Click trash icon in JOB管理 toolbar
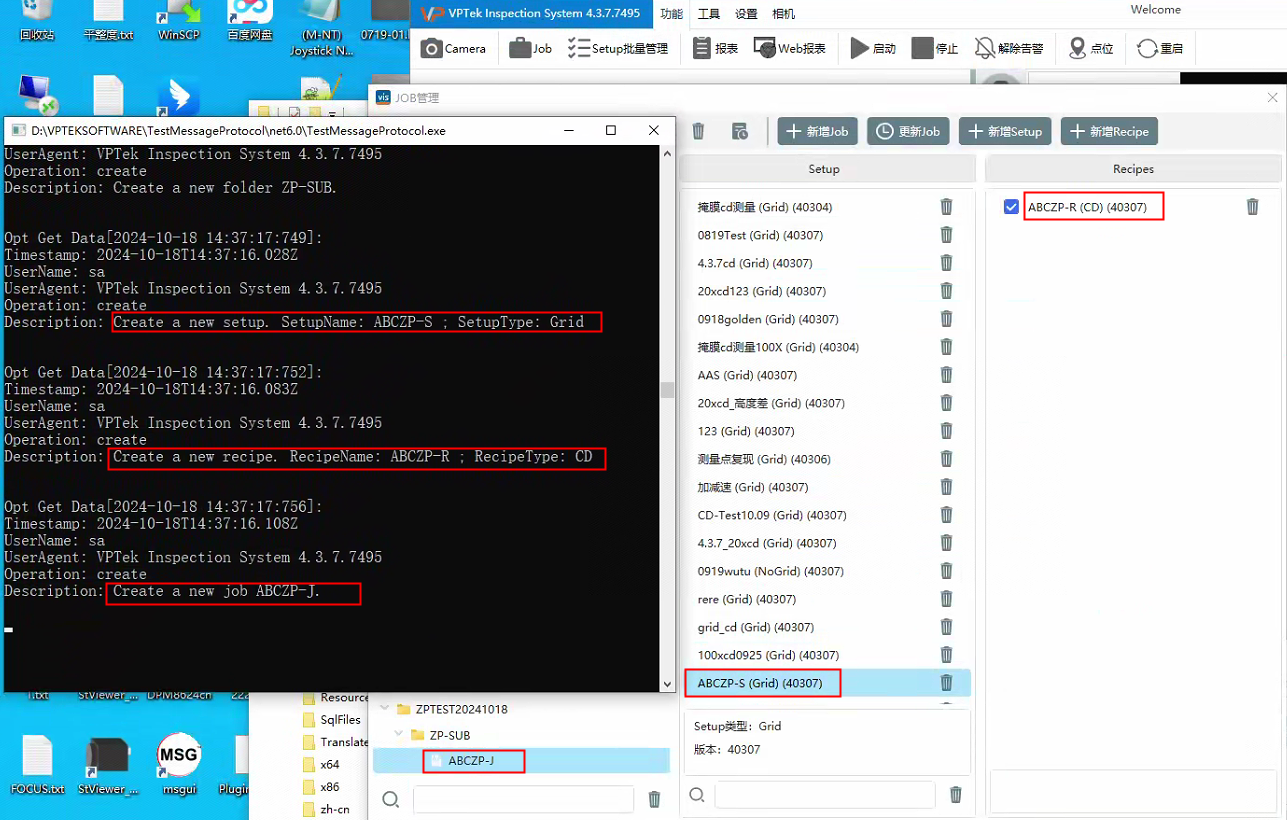1287x820 pixels. tap(699, 131)
